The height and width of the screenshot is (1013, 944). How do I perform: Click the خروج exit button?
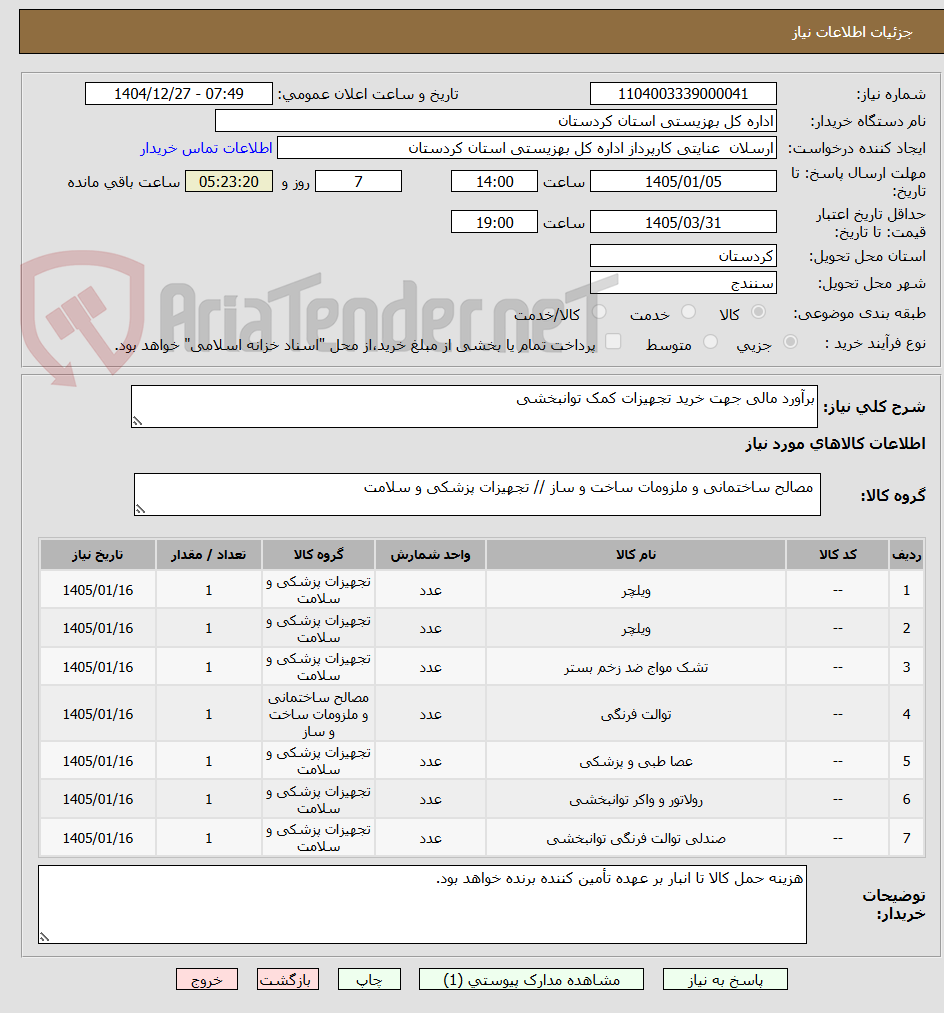207,979
